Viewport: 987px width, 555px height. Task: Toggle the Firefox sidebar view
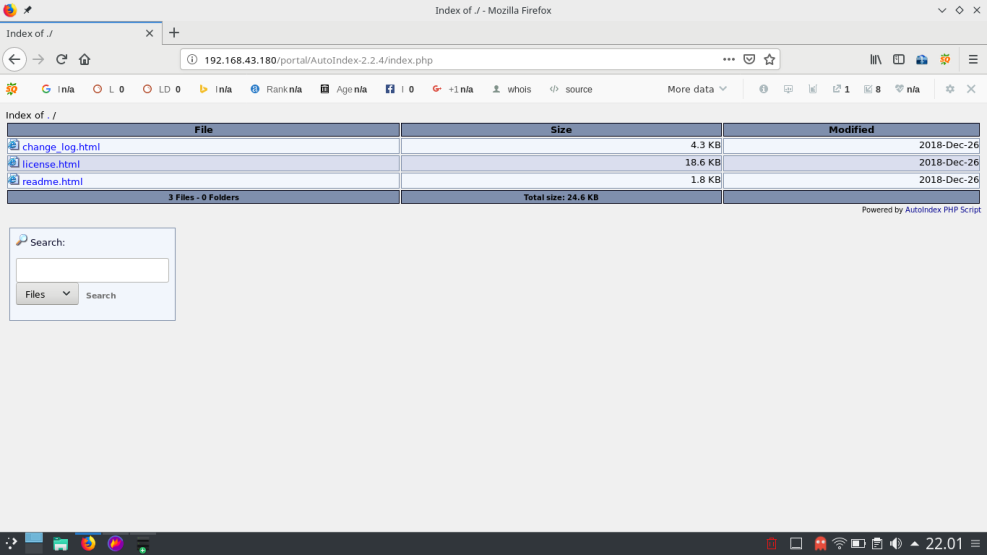(x=898, y=59)
